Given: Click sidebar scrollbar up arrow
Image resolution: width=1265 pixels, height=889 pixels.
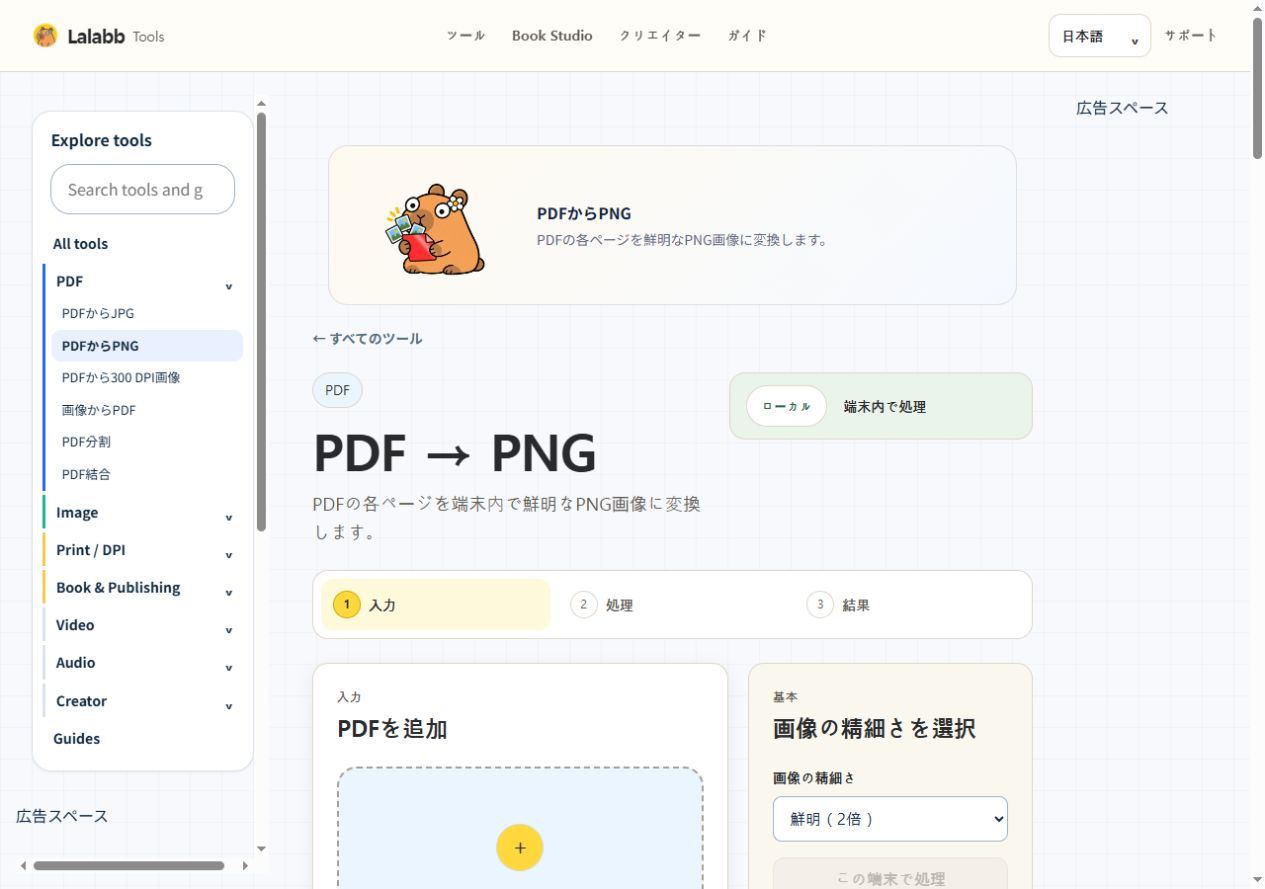Looking at the screenshot, I should click(261, 102).
